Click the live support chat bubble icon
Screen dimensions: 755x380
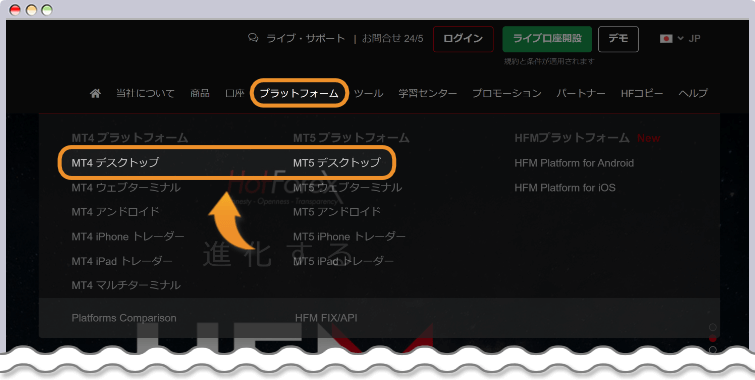coord(253,38)
